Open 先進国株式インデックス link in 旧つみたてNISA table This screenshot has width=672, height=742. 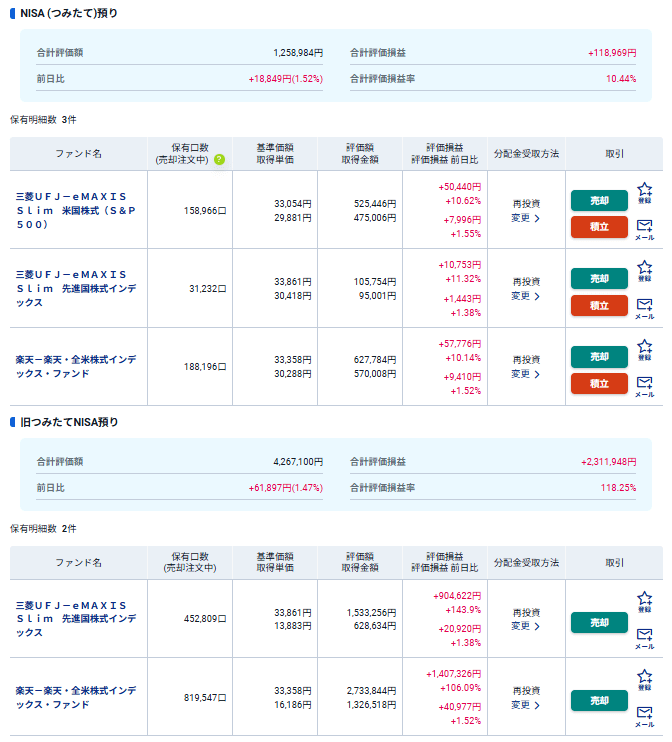[x=76, y=619]
